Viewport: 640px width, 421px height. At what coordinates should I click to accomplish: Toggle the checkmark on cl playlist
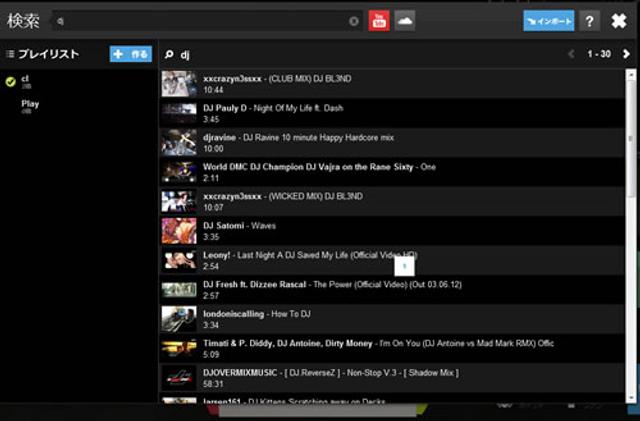(x=10, y=81)
